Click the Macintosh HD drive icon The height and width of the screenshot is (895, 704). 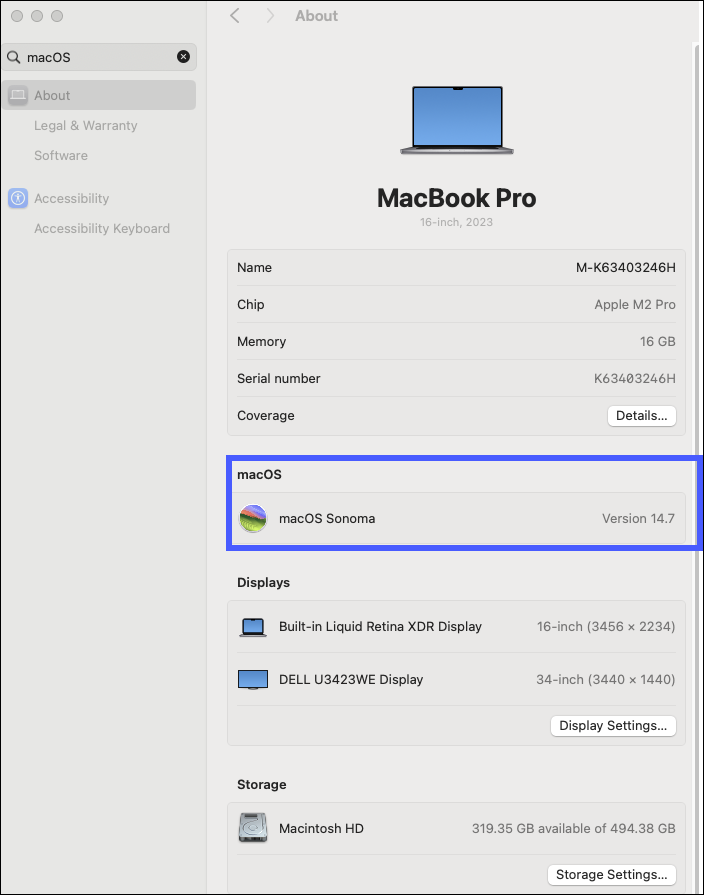pyautogui.click(x=253, y=828)
